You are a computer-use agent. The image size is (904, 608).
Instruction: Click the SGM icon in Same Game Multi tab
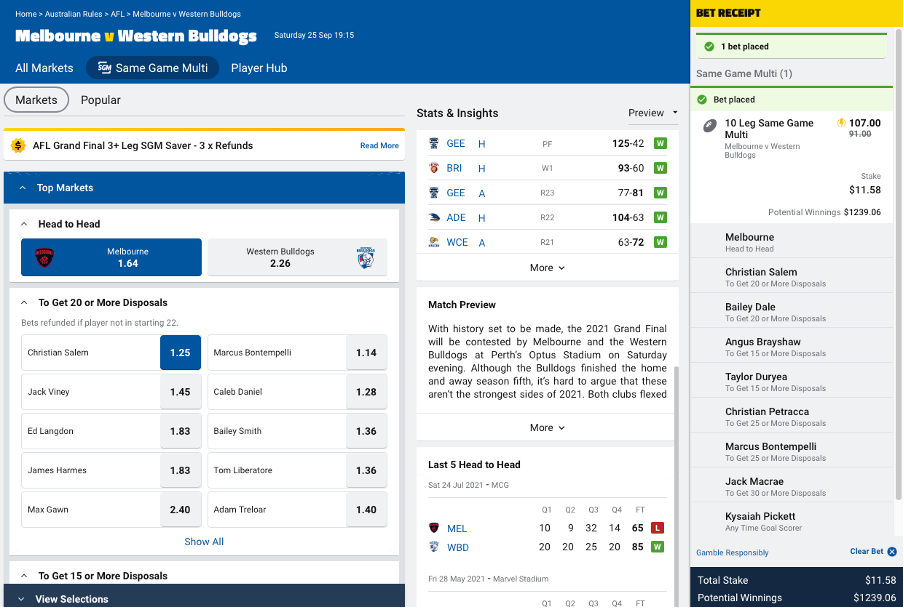coord(104,68)
